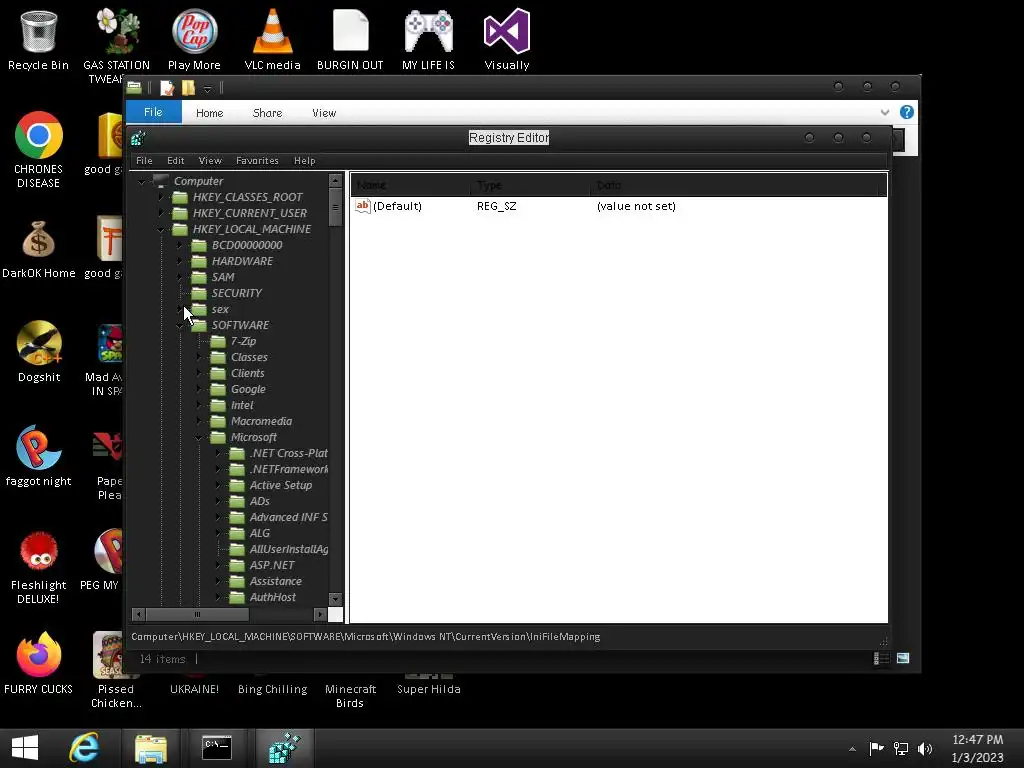Switch to large icons view in Explorer status bar
Viewport: 1024px width, 768px height.
coord(903,658)
